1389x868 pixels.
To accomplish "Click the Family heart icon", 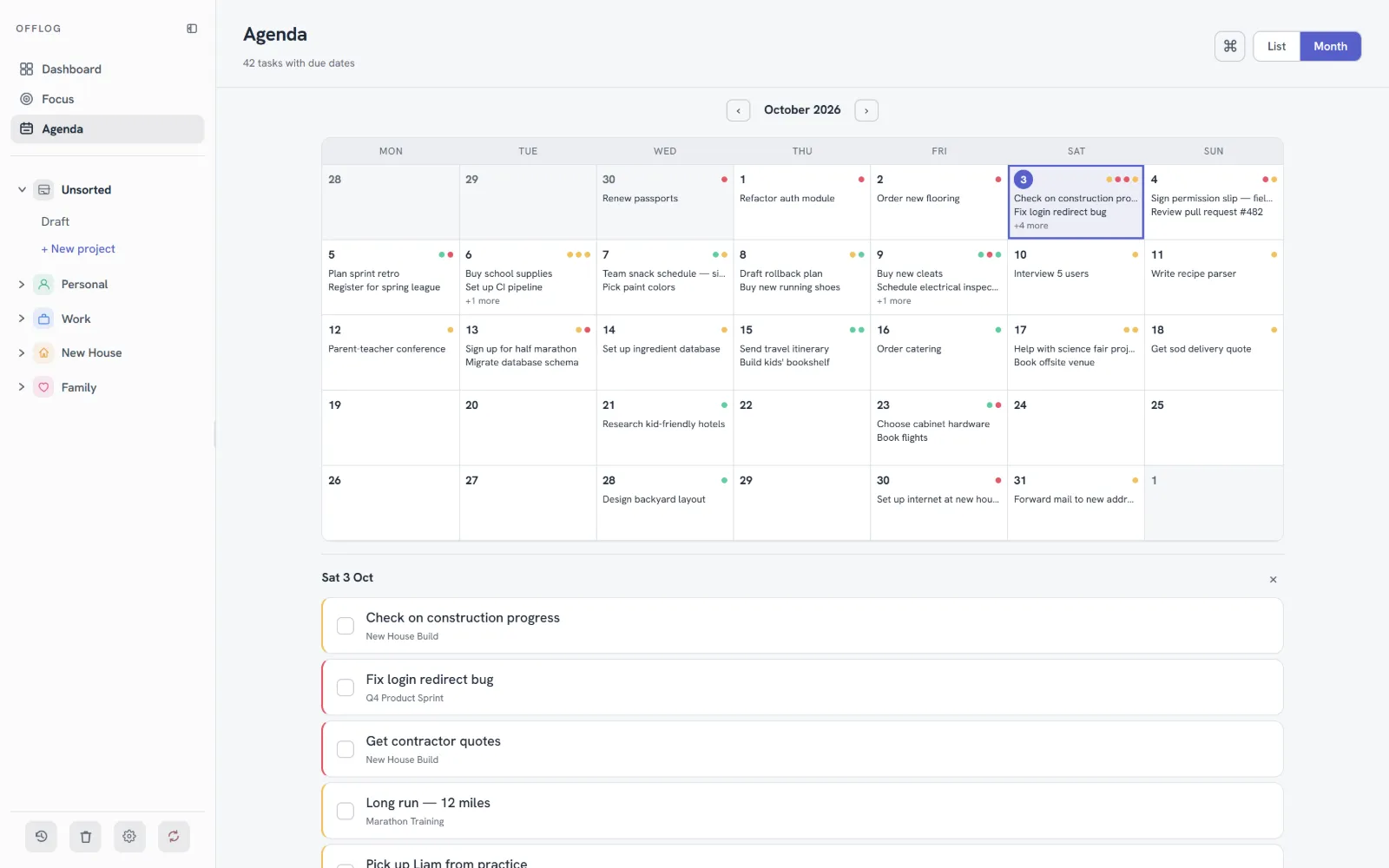I will 43,387.
